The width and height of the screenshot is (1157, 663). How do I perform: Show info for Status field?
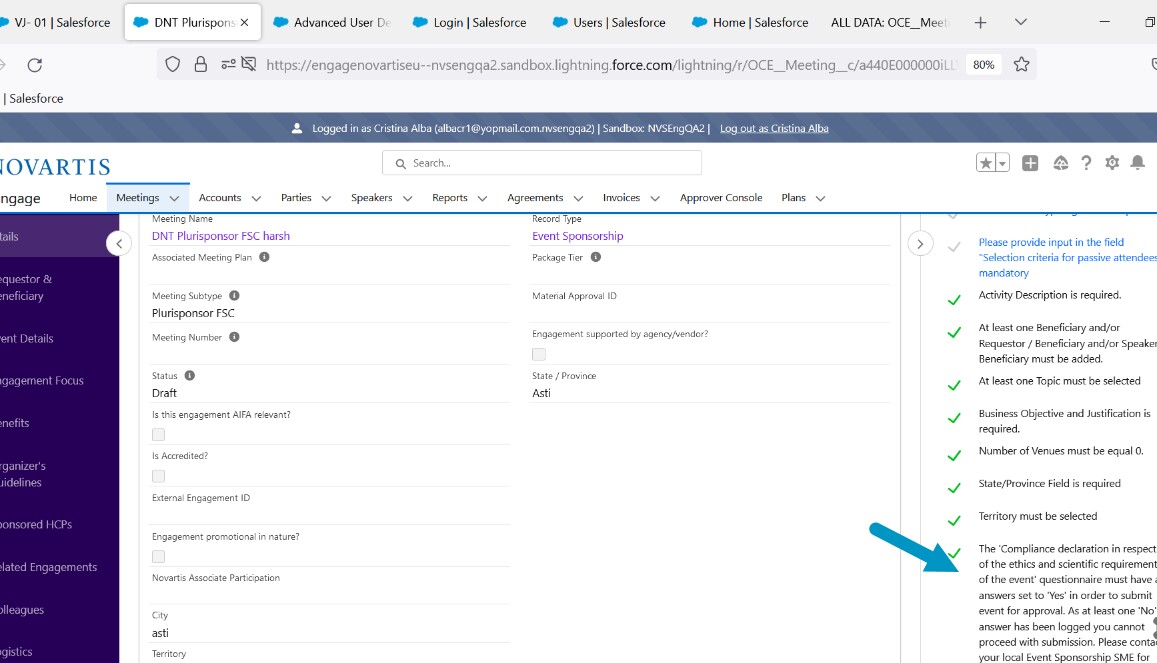190,375
